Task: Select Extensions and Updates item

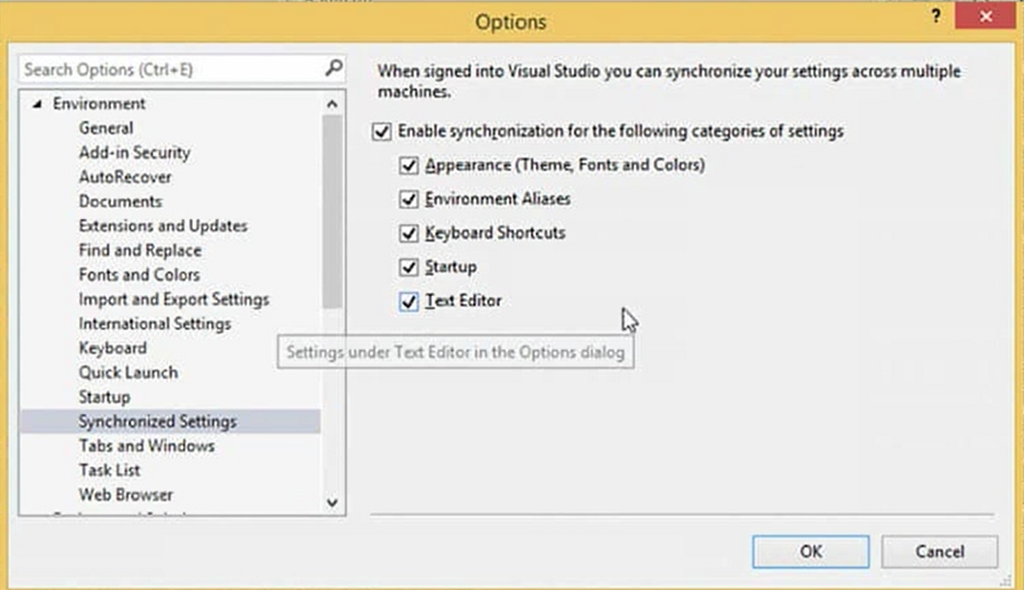Action: (163, 226)
